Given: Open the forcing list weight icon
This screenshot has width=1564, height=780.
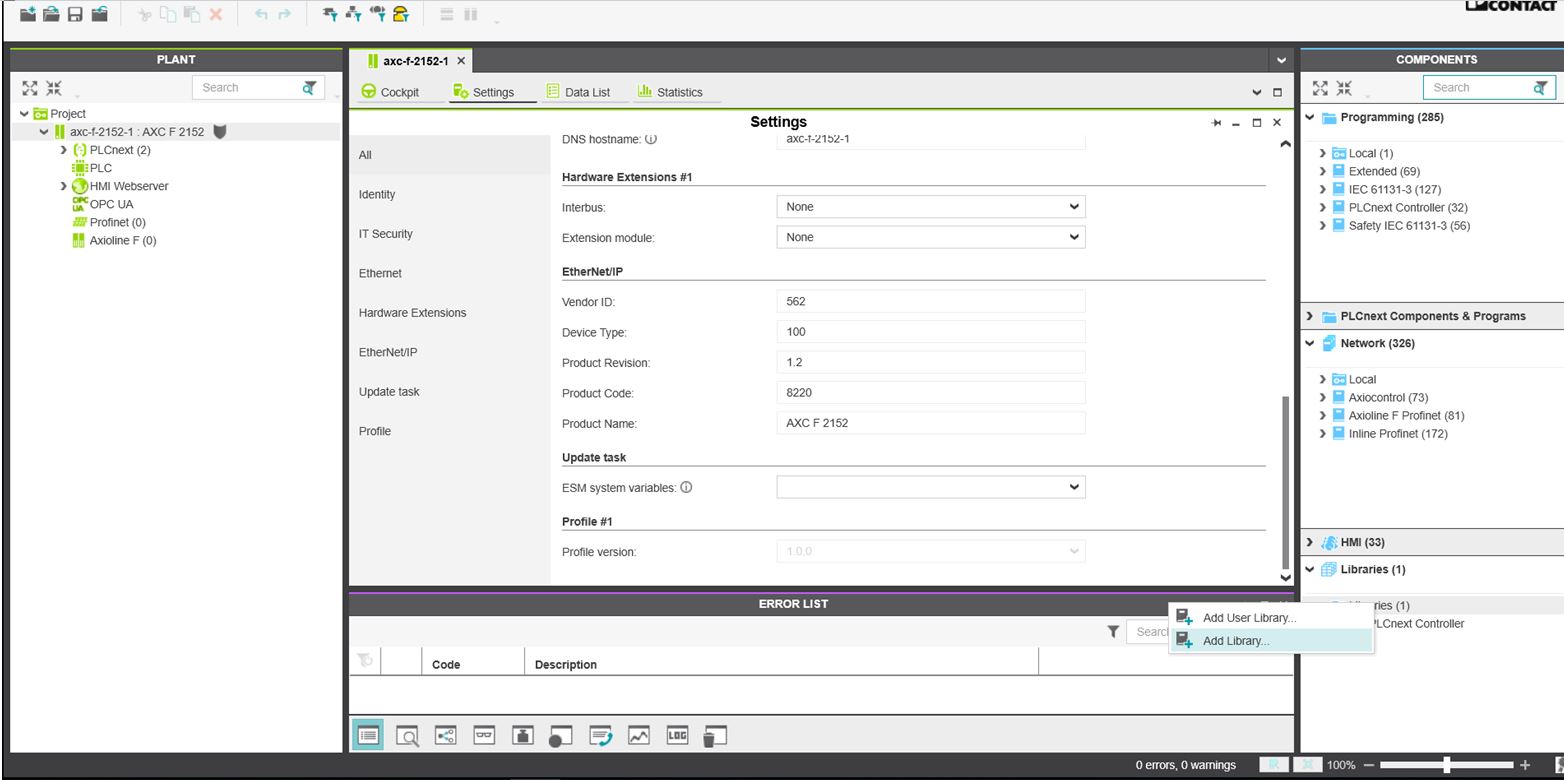Looking at the screenshot, I should click(x=522, y=736).
